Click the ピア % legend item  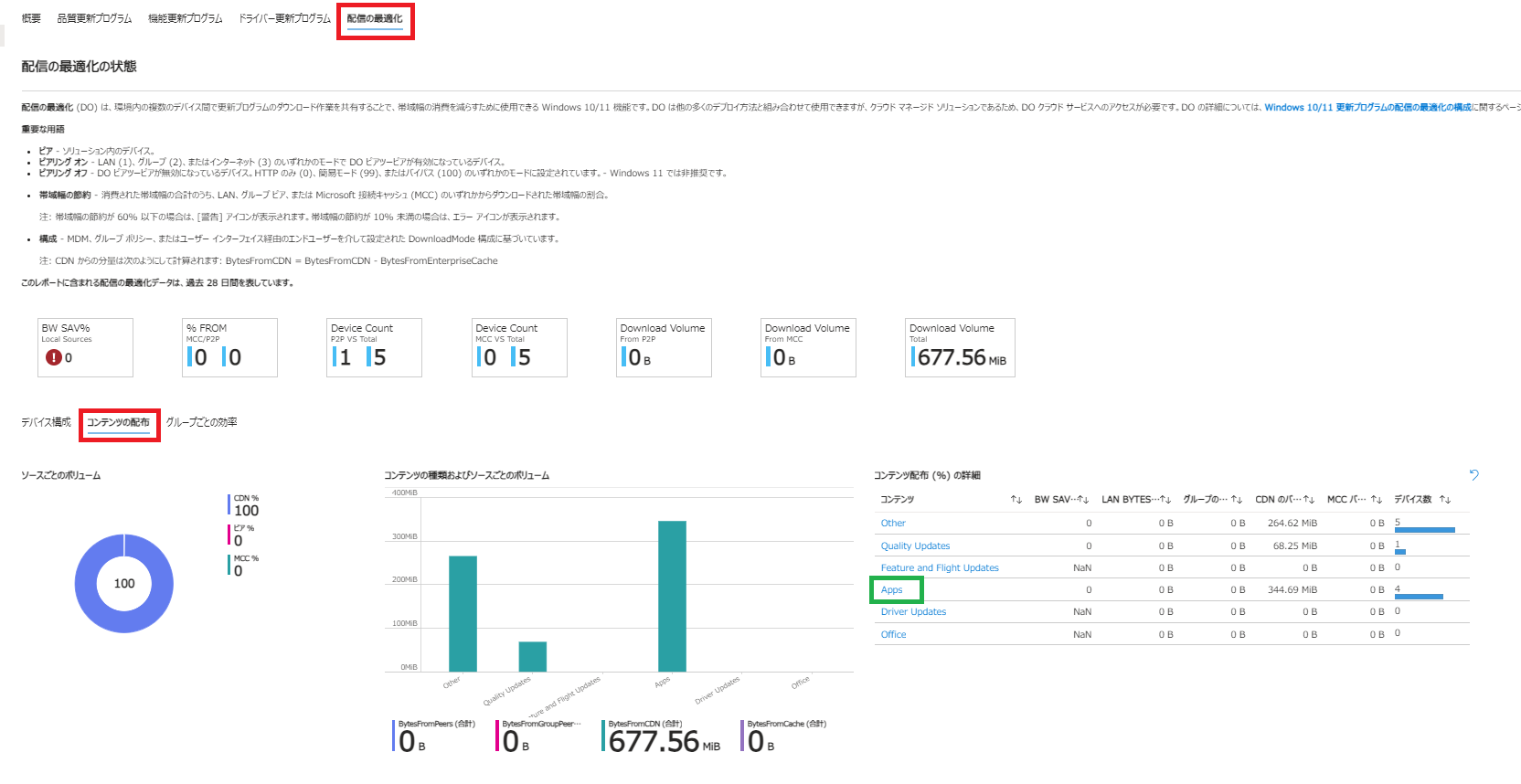241,535
